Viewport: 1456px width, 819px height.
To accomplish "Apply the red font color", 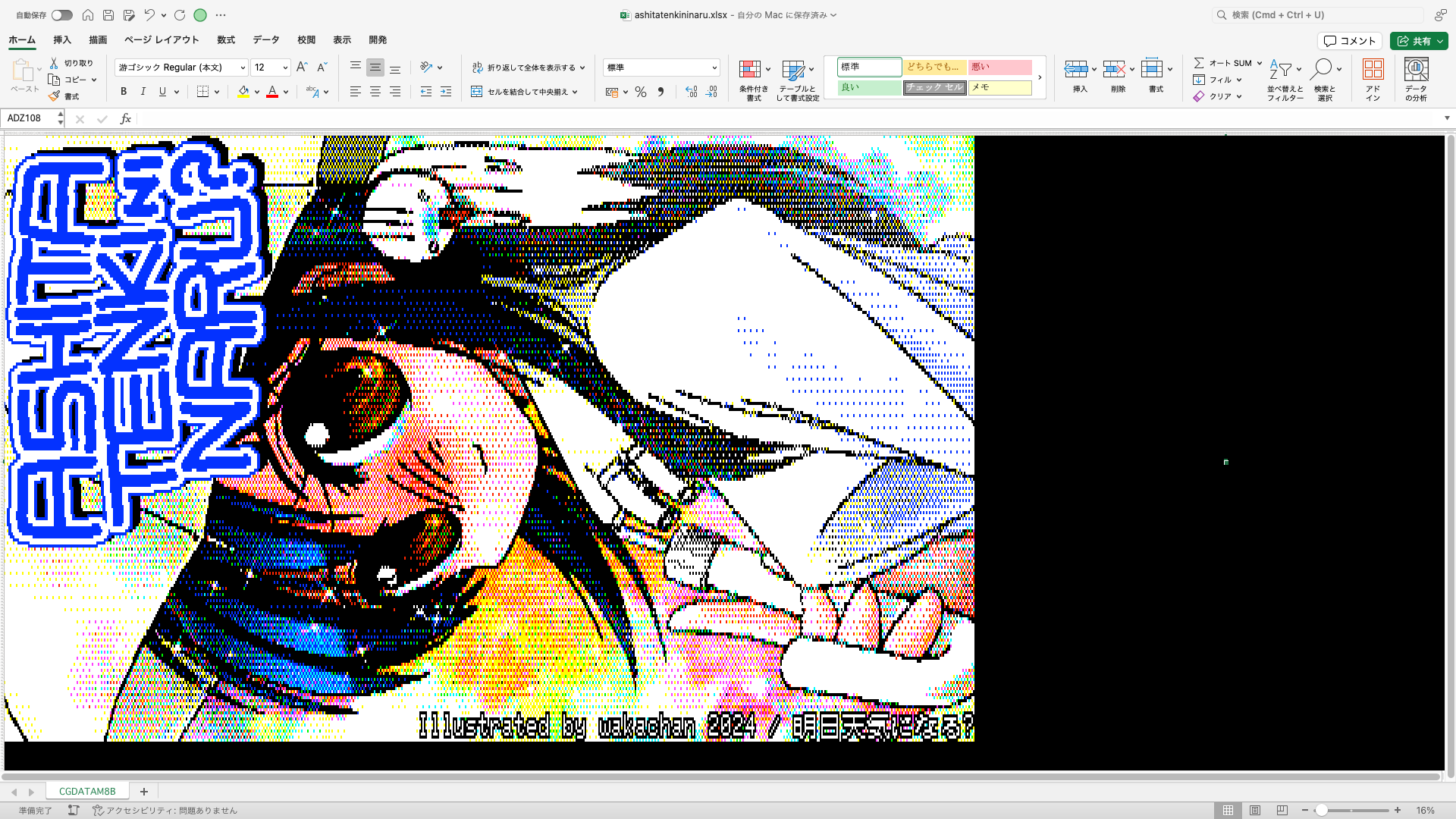I will tap(272, 92).
